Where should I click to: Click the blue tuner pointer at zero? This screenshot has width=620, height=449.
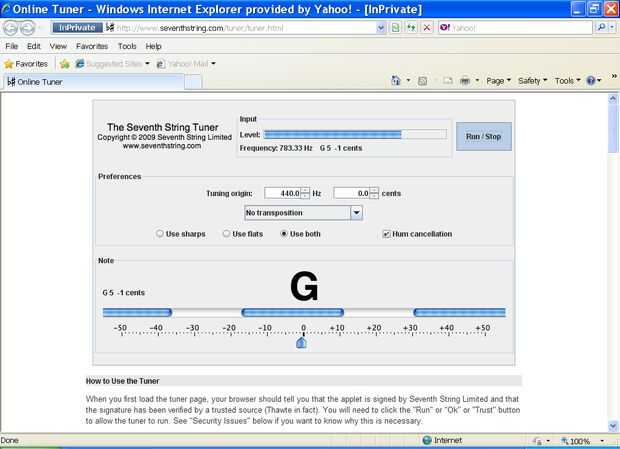(301, 342)
